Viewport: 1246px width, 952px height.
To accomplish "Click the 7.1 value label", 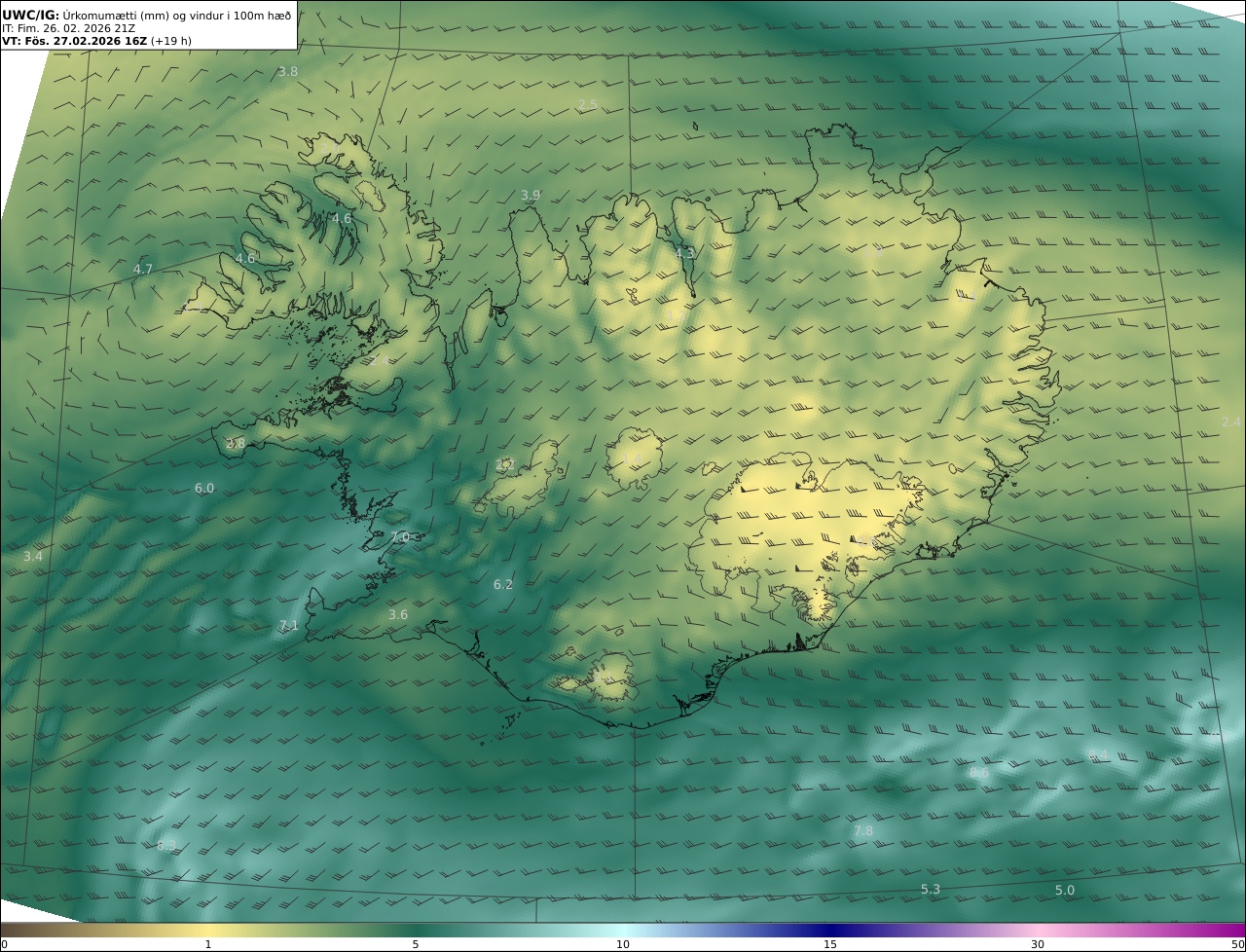I will click(289, 626).
